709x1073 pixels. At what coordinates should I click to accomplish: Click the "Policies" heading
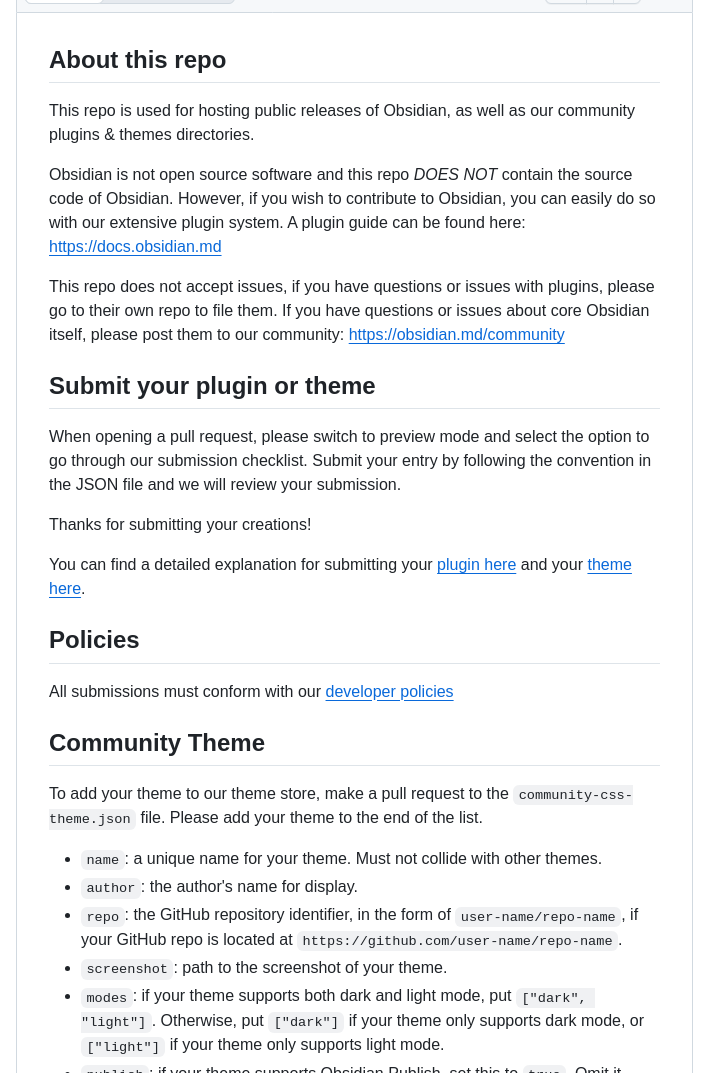(94, 640)
